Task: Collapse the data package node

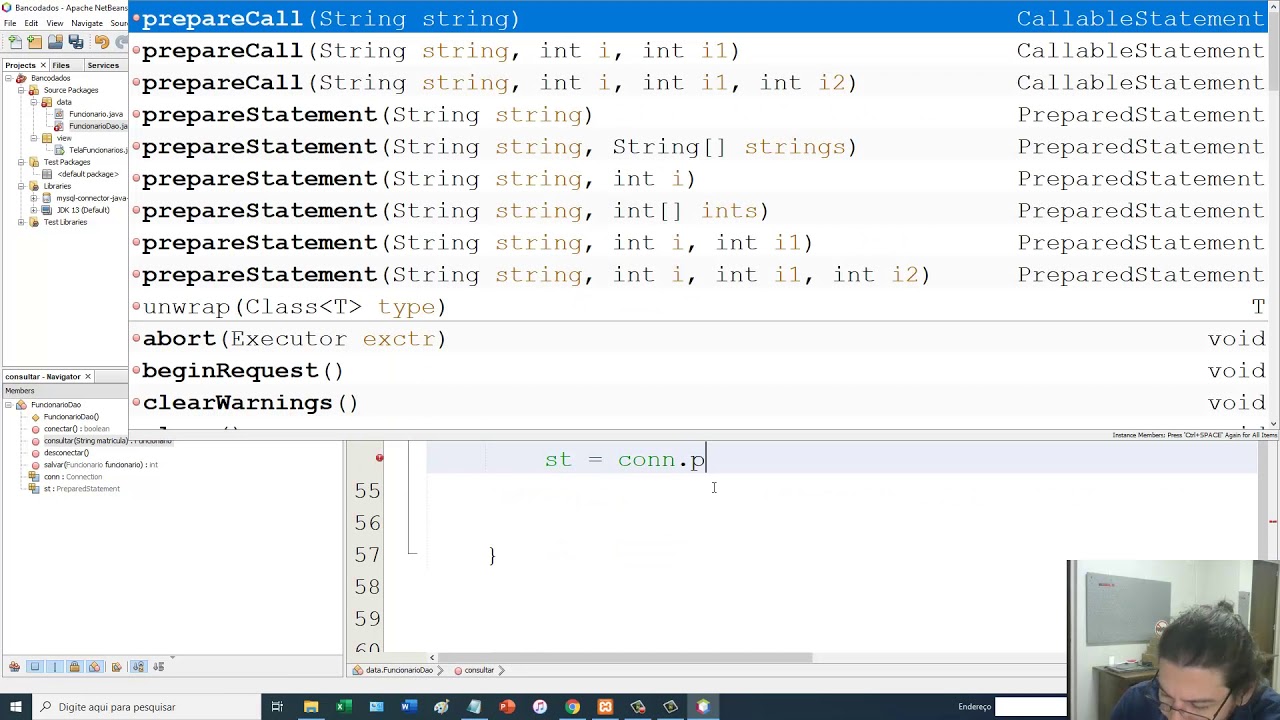Action: 33,102
